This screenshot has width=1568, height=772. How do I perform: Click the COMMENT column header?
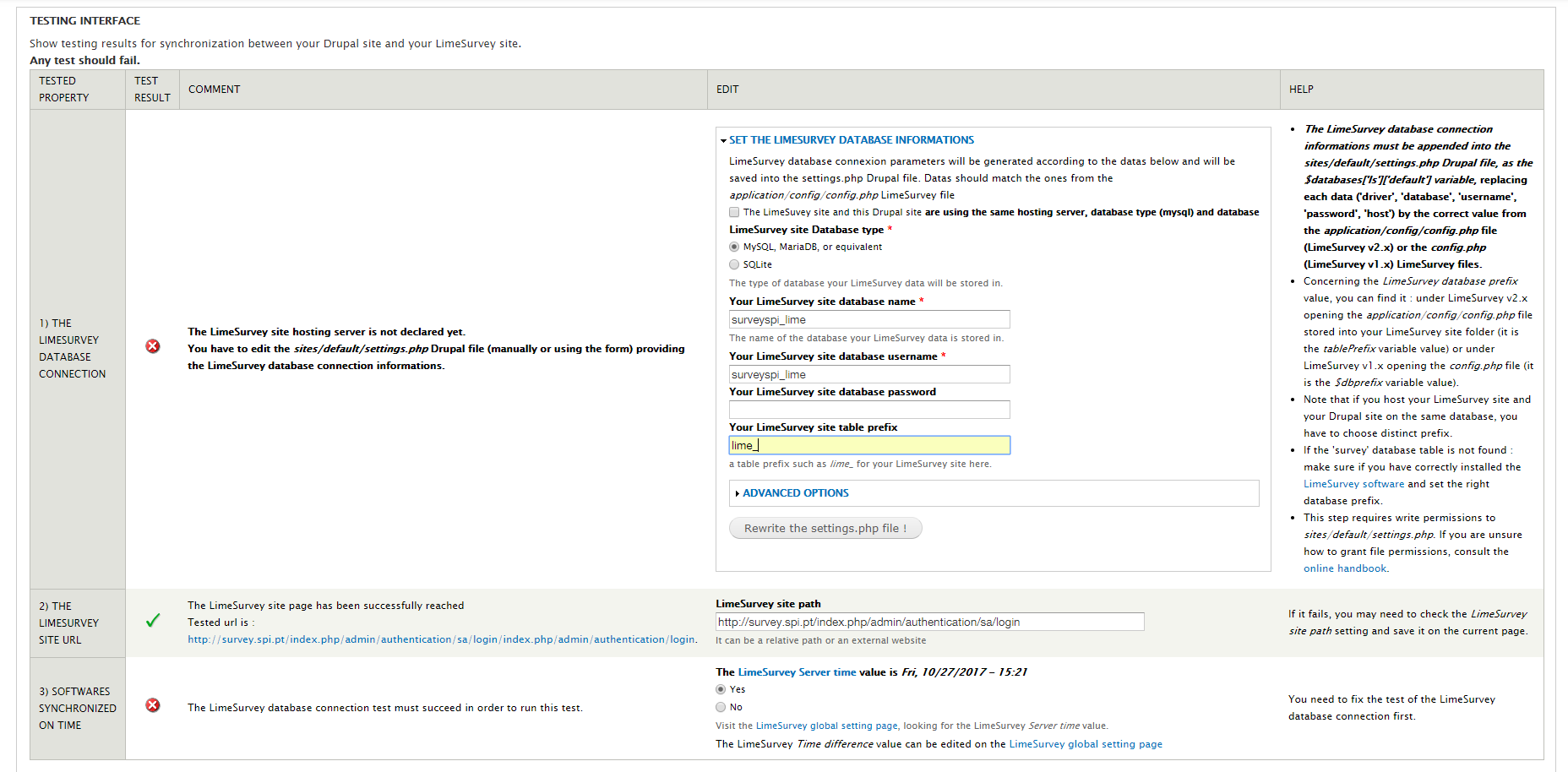[444, 90]
